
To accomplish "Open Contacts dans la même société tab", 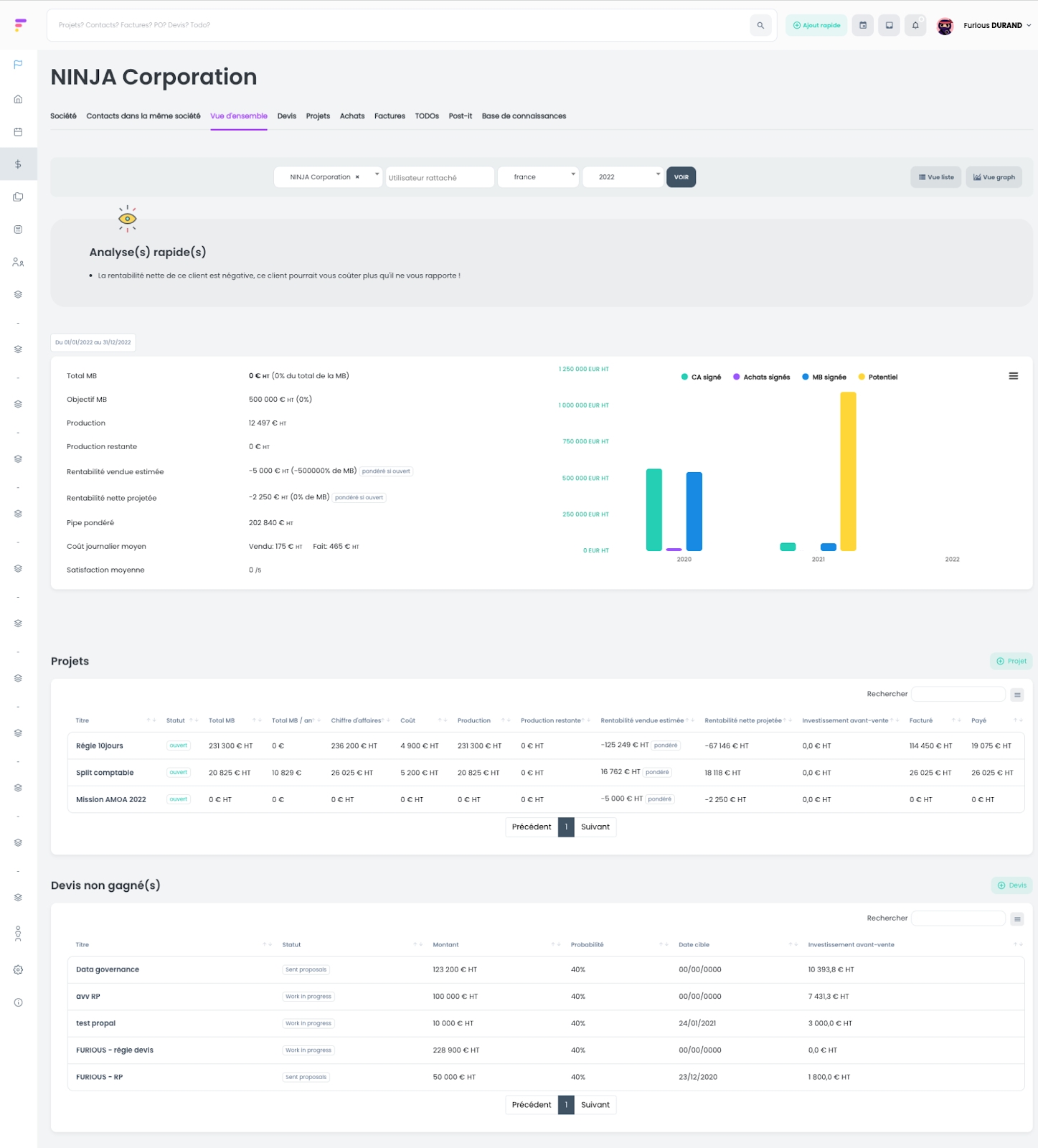I will pos(143,116).
